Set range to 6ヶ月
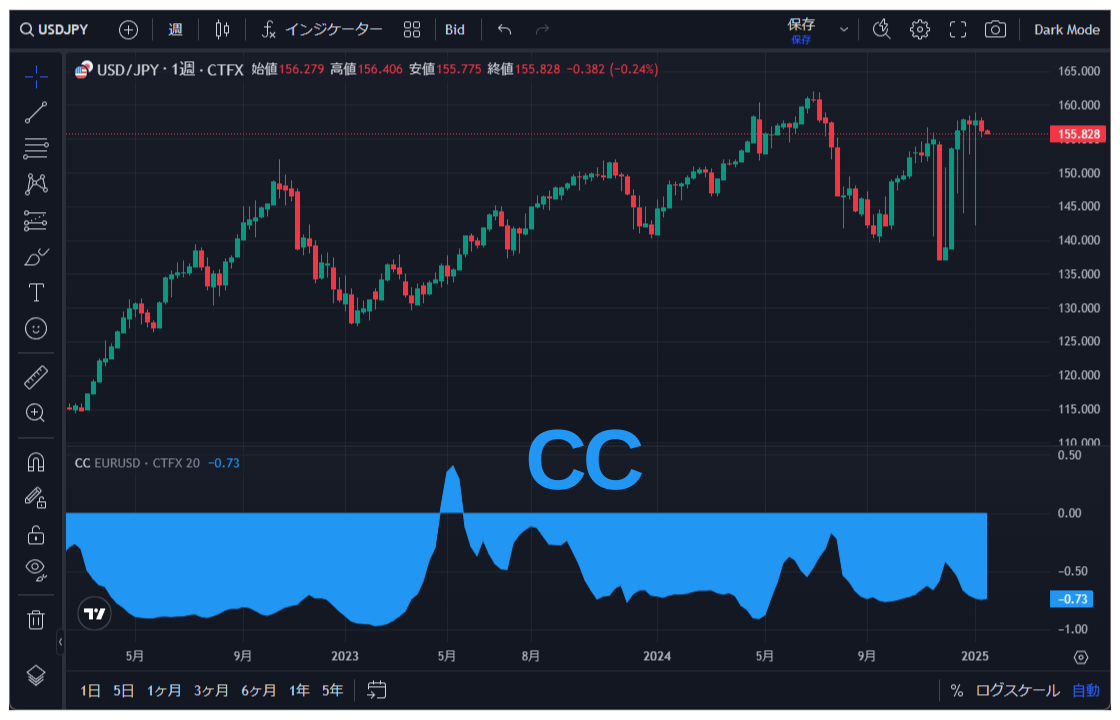This screenshot has height=720, width=1120. click(x=259, y=691)
